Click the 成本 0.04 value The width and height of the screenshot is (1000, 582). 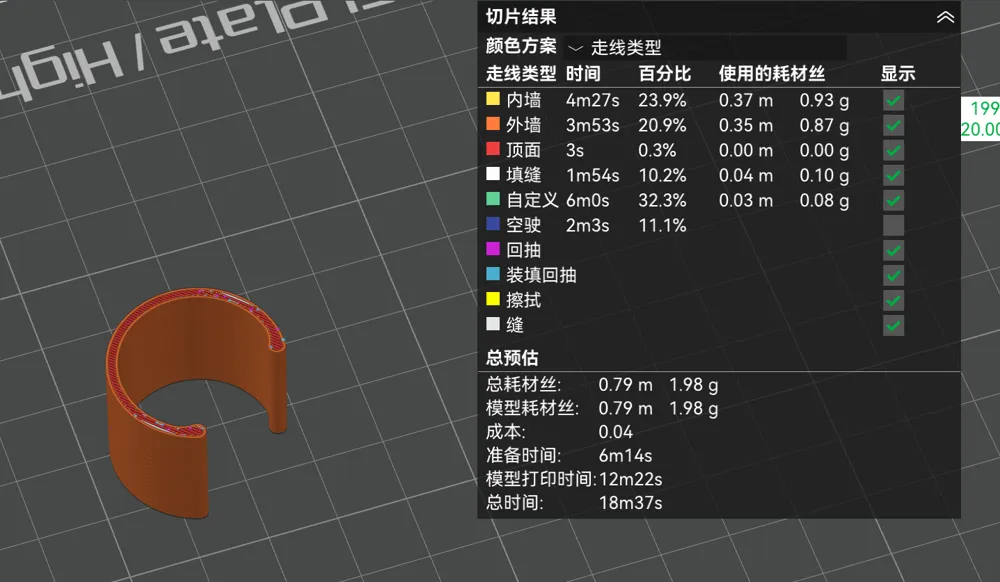click(x=615, y=432)
